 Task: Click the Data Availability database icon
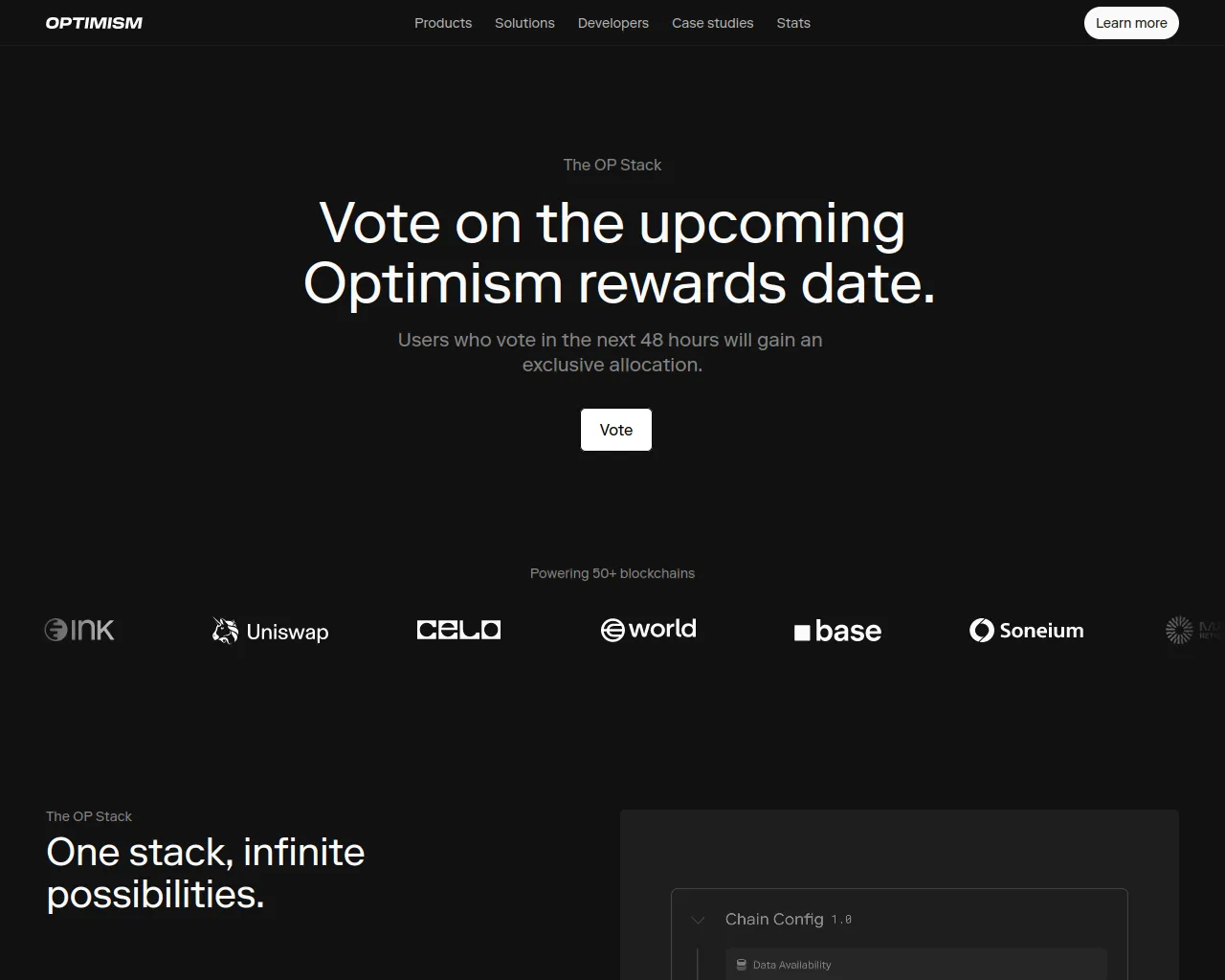(x=741, y=965)
